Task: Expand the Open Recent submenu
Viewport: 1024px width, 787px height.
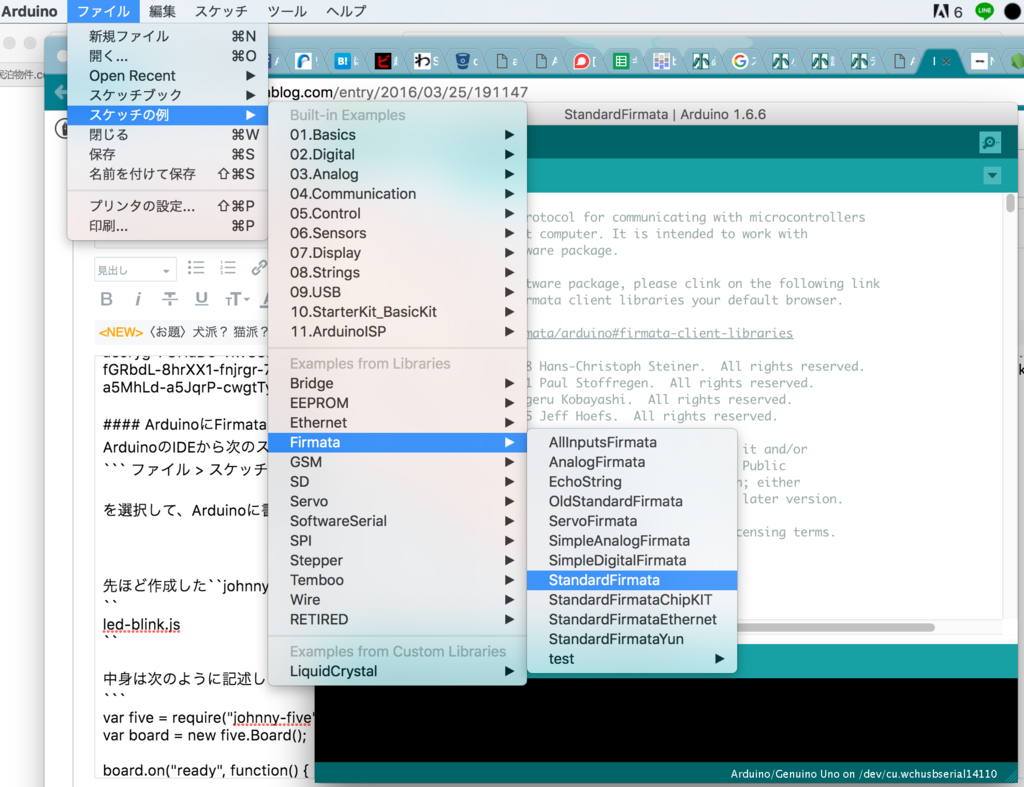Action: pyautogui.click(x=167, y=76)
